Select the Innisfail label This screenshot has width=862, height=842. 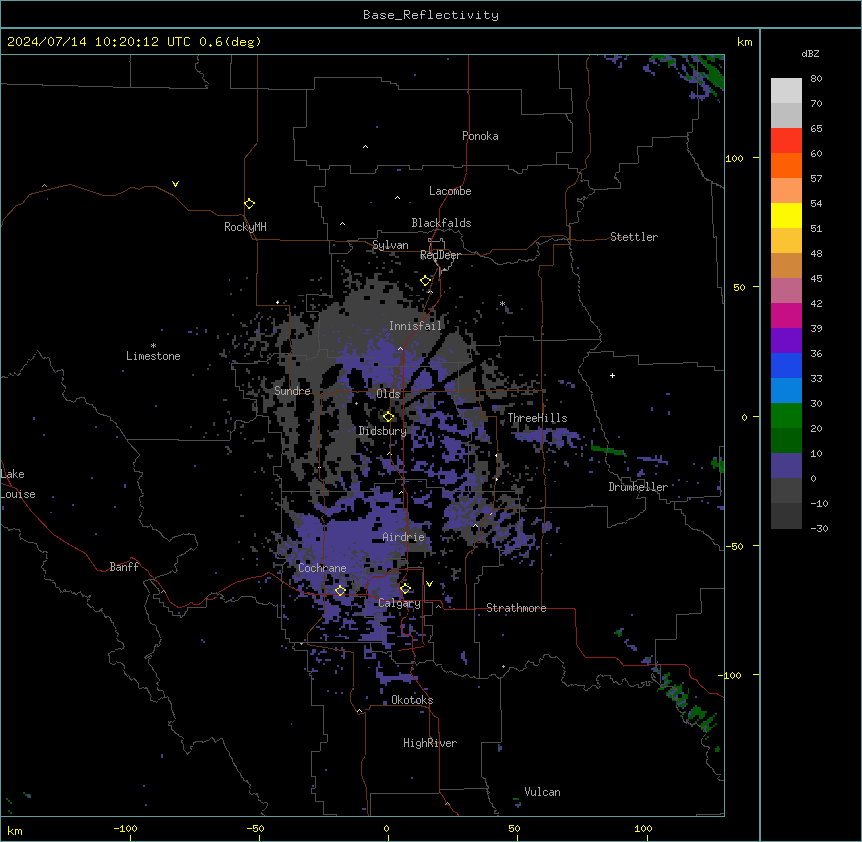[415, 326]
